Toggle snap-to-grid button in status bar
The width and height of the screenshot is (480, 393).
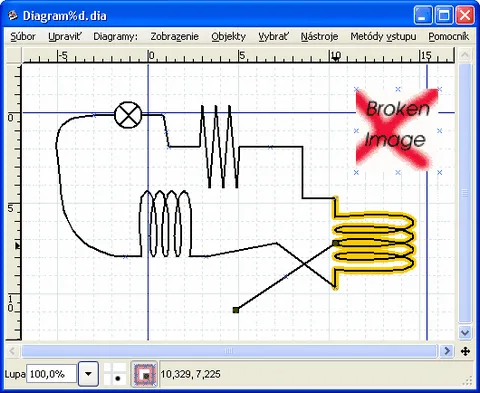(x=114, y=374)
